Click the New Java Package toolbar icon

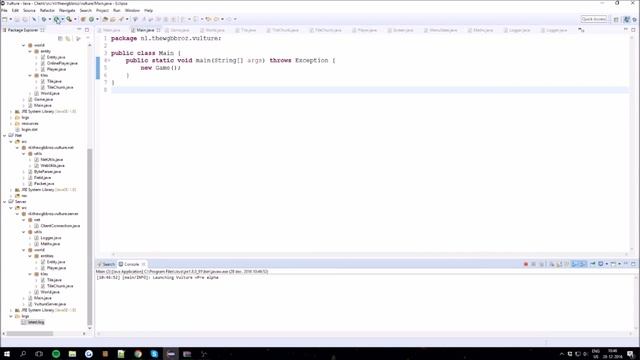coord(83,19)
